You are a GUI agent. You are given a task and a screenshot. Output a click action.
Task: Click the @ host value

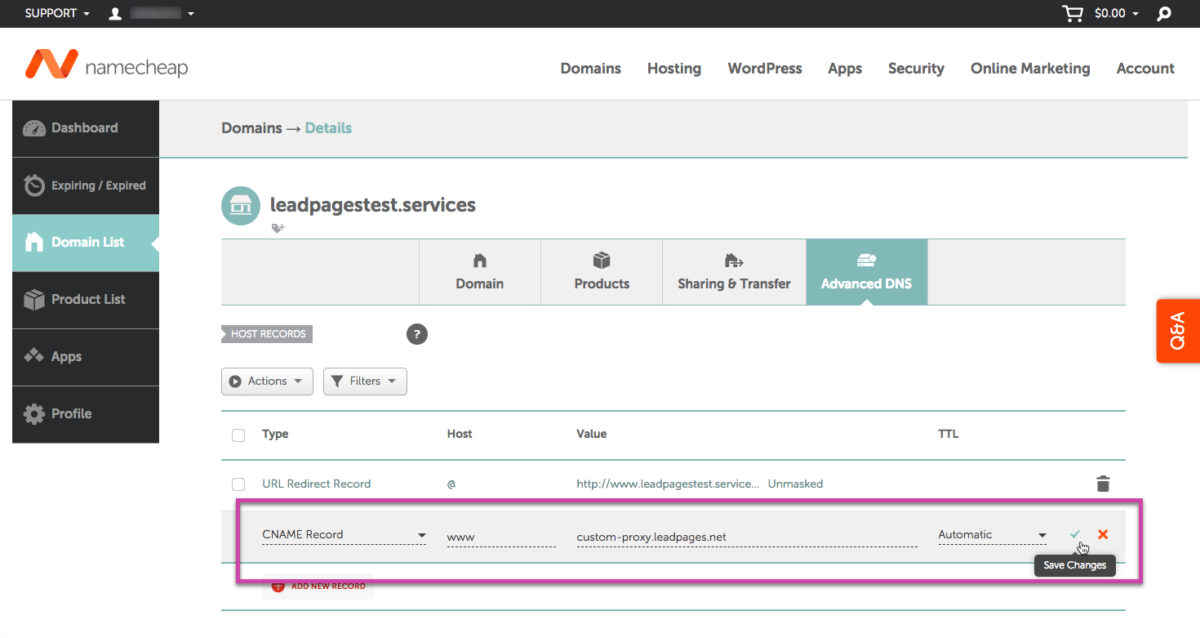click(x=451, y=484)
